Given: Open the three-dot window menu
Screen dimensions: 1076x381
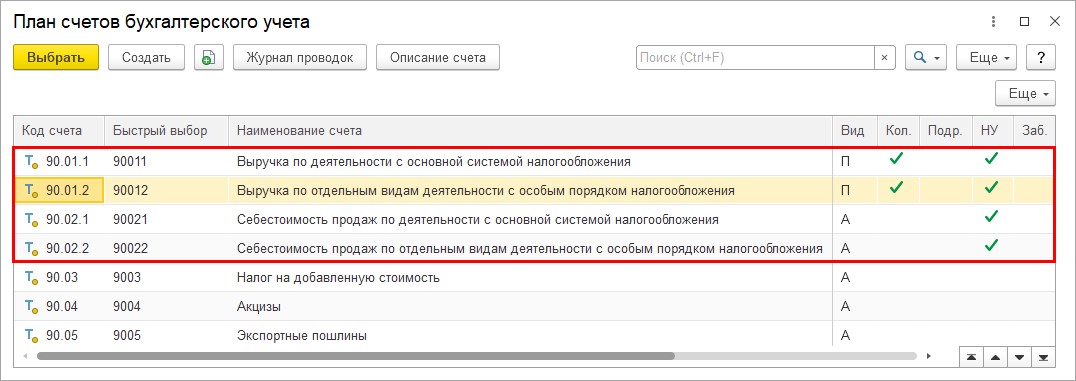Looking at the screenshot, I should coord(993,22).
